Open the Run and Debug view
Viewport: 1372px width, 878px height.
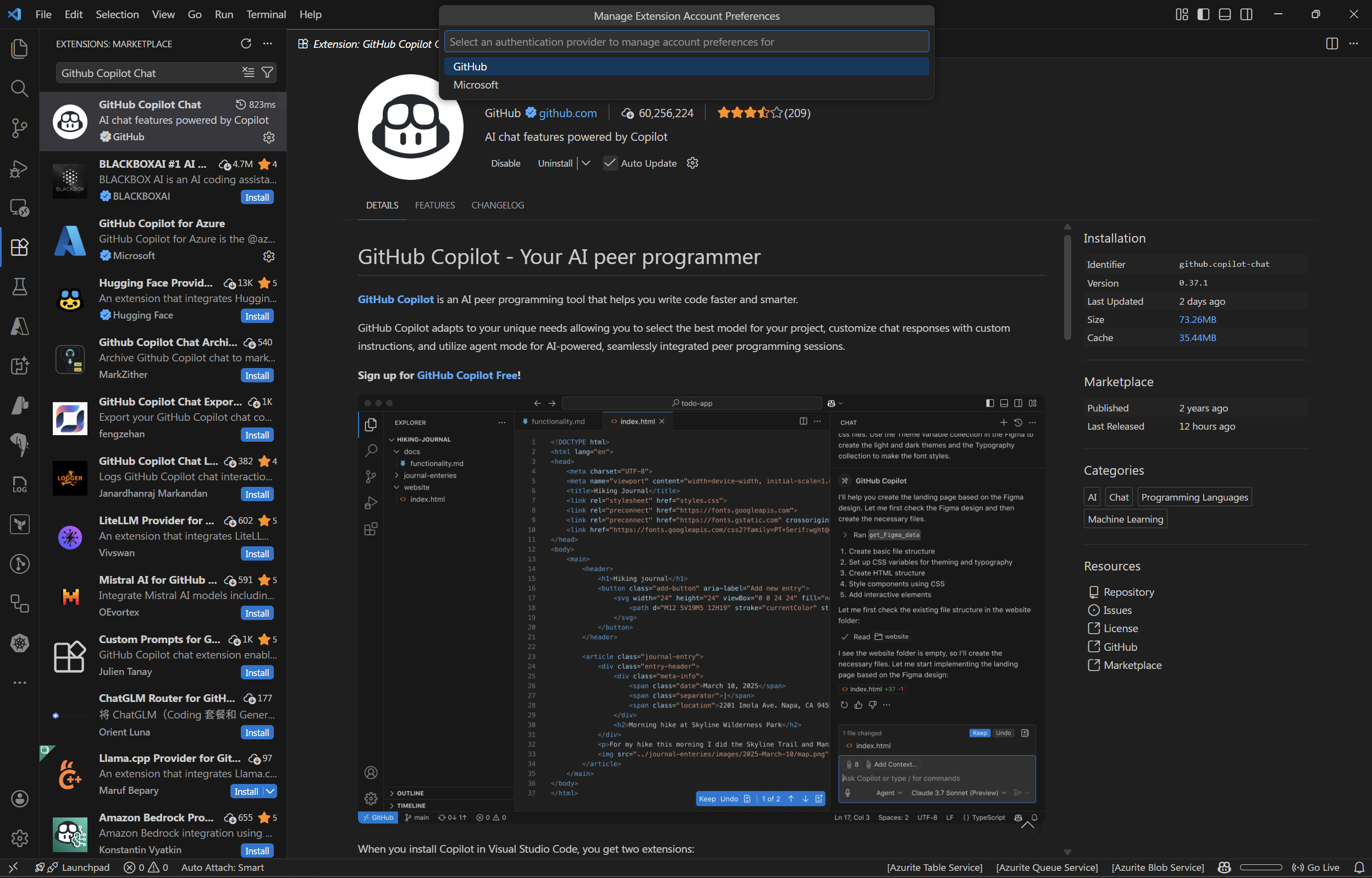coord(19,168)
